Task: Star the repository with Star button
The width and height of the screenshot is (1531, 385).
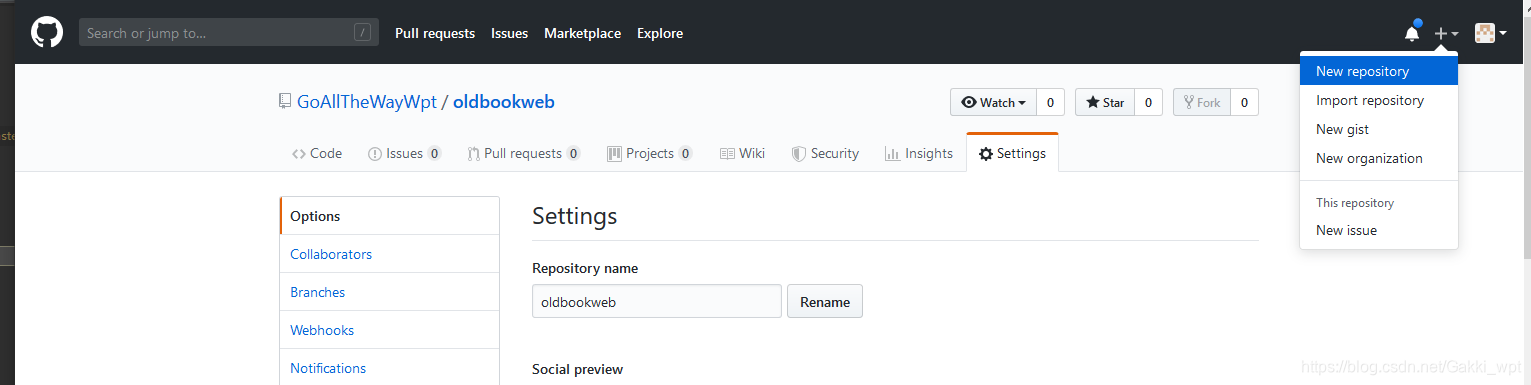Action: tap(1105, 102)
